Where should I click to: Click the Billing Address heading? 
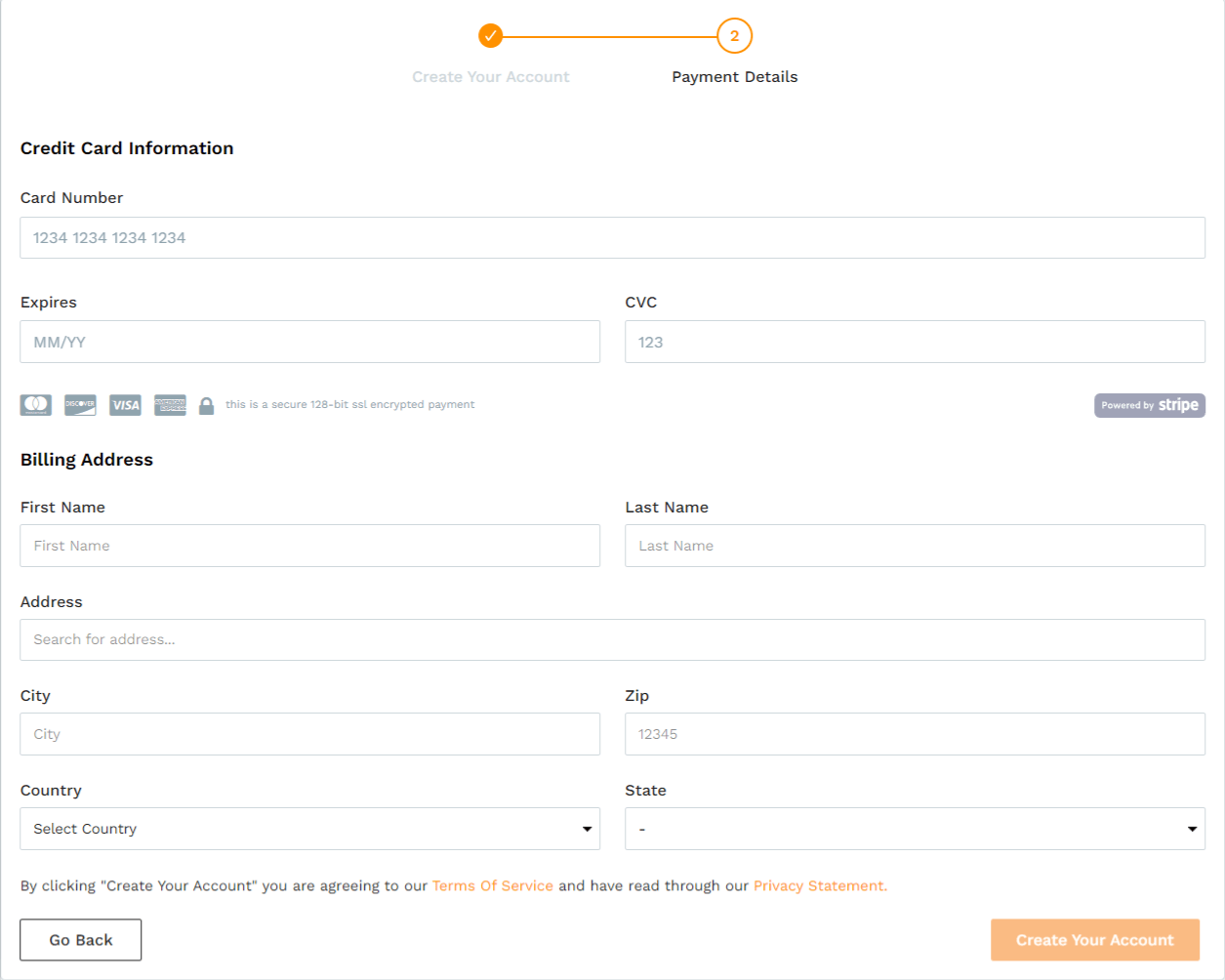tap(87, 460)
